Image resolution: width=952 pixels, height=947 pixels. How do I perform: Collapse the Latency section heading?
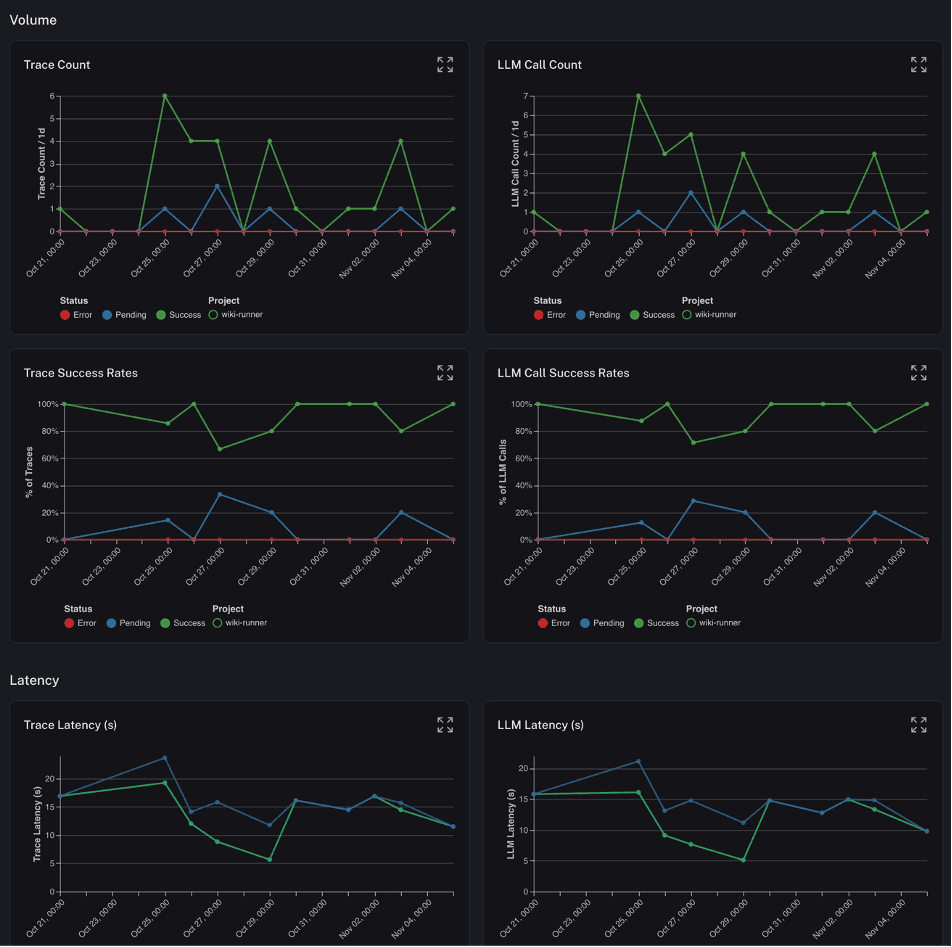(34, 680)
